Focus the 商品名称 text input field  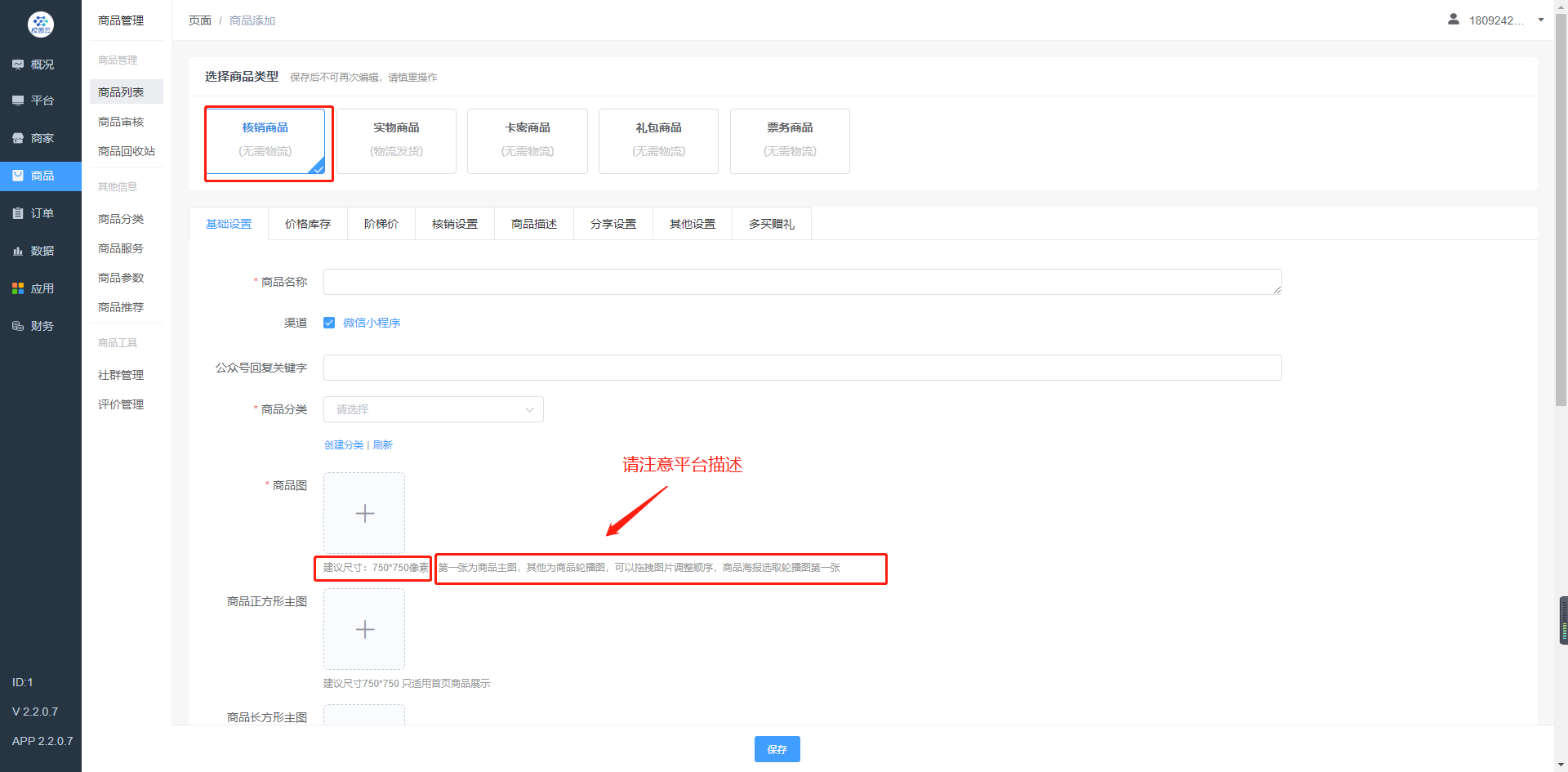[802, 282]
